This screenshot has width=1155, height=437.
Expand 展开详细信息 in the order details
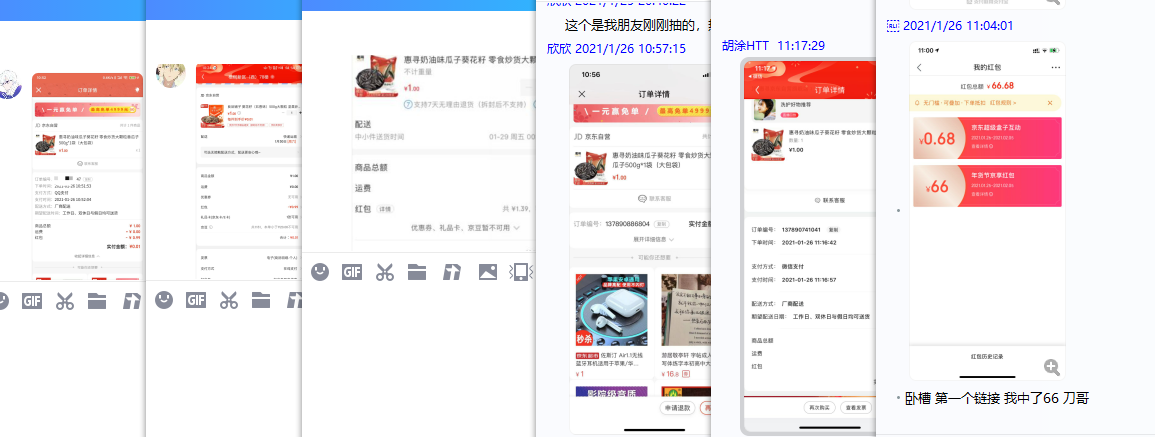coord(638,240)
